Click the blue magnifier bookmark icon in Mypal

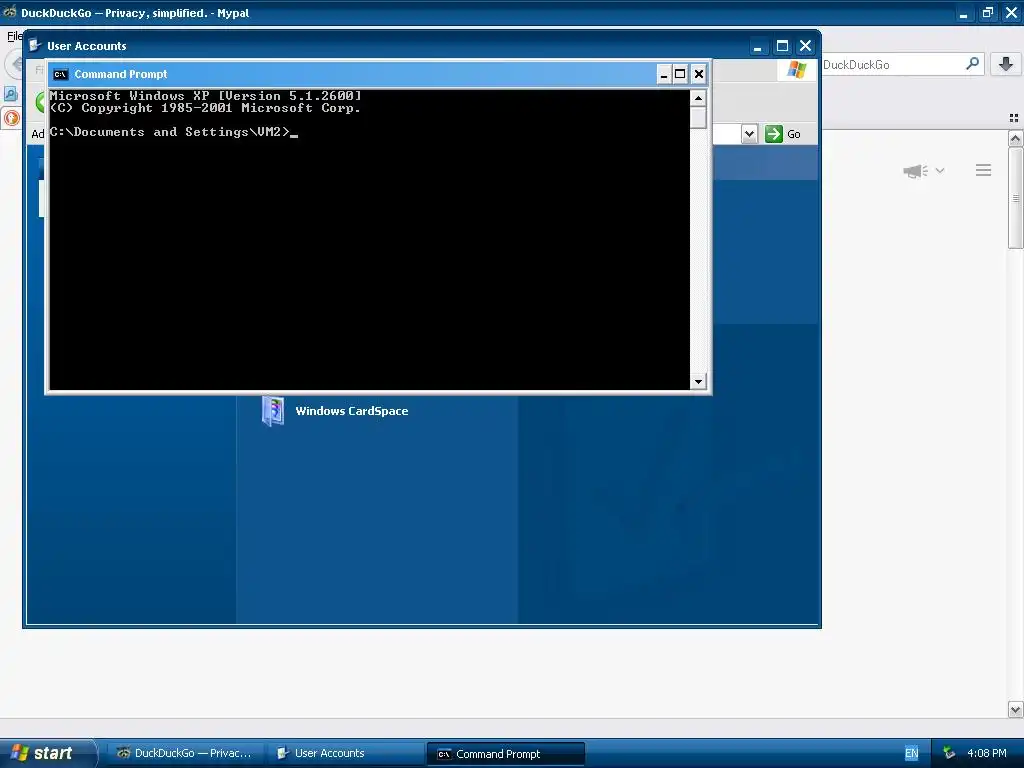(11, 94)
